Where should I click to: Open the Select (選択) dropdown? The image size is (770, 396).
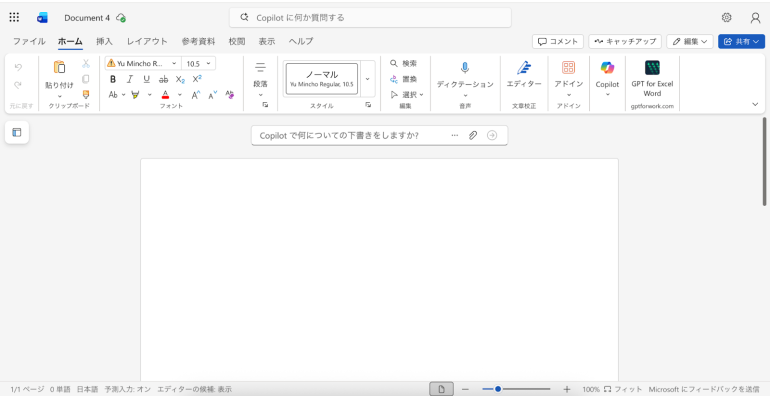[x=407, y=94]
